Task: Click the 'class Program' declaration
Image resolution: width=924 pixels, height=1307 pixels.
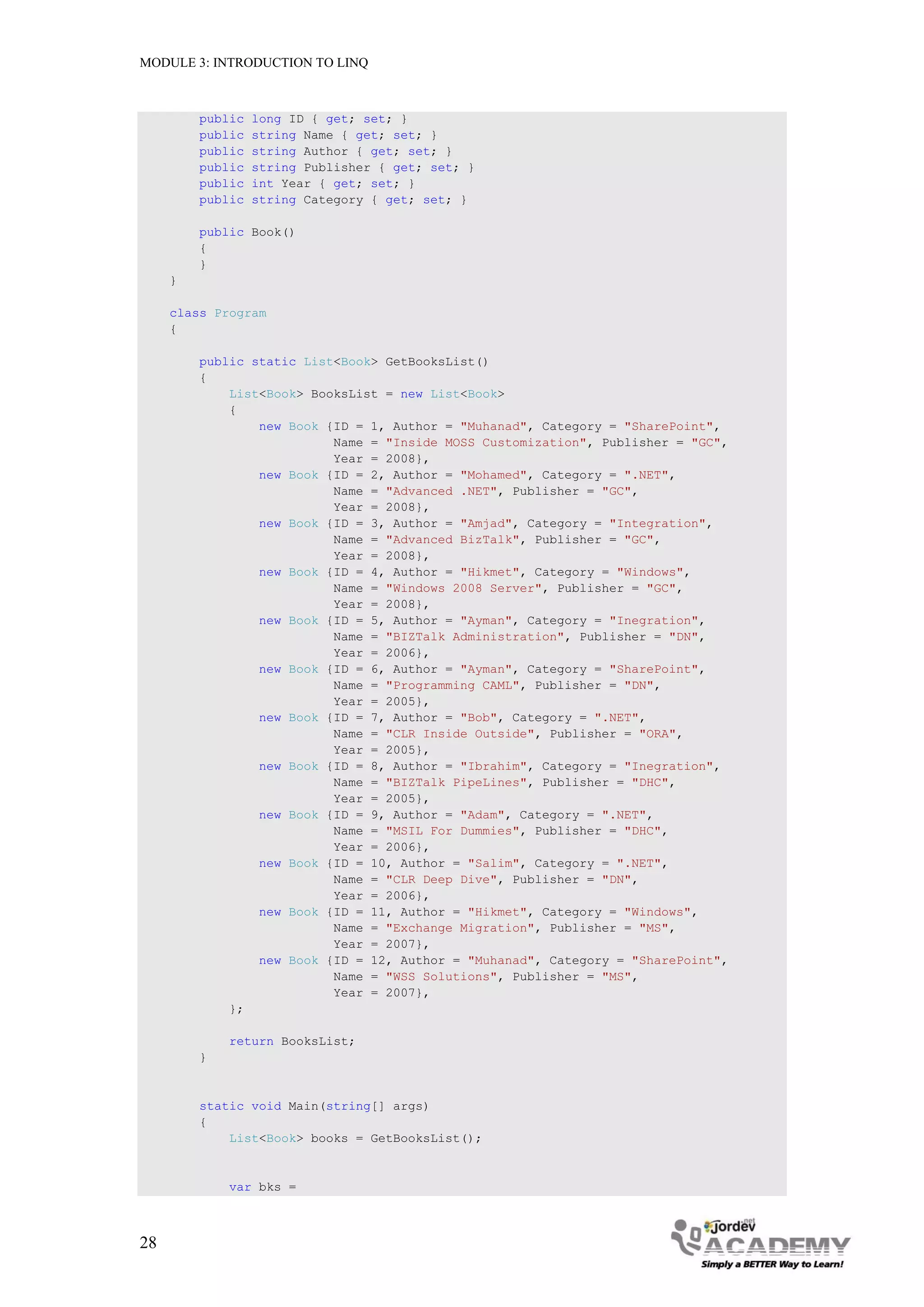Action: pyautogui.click(x=218, y=313)
